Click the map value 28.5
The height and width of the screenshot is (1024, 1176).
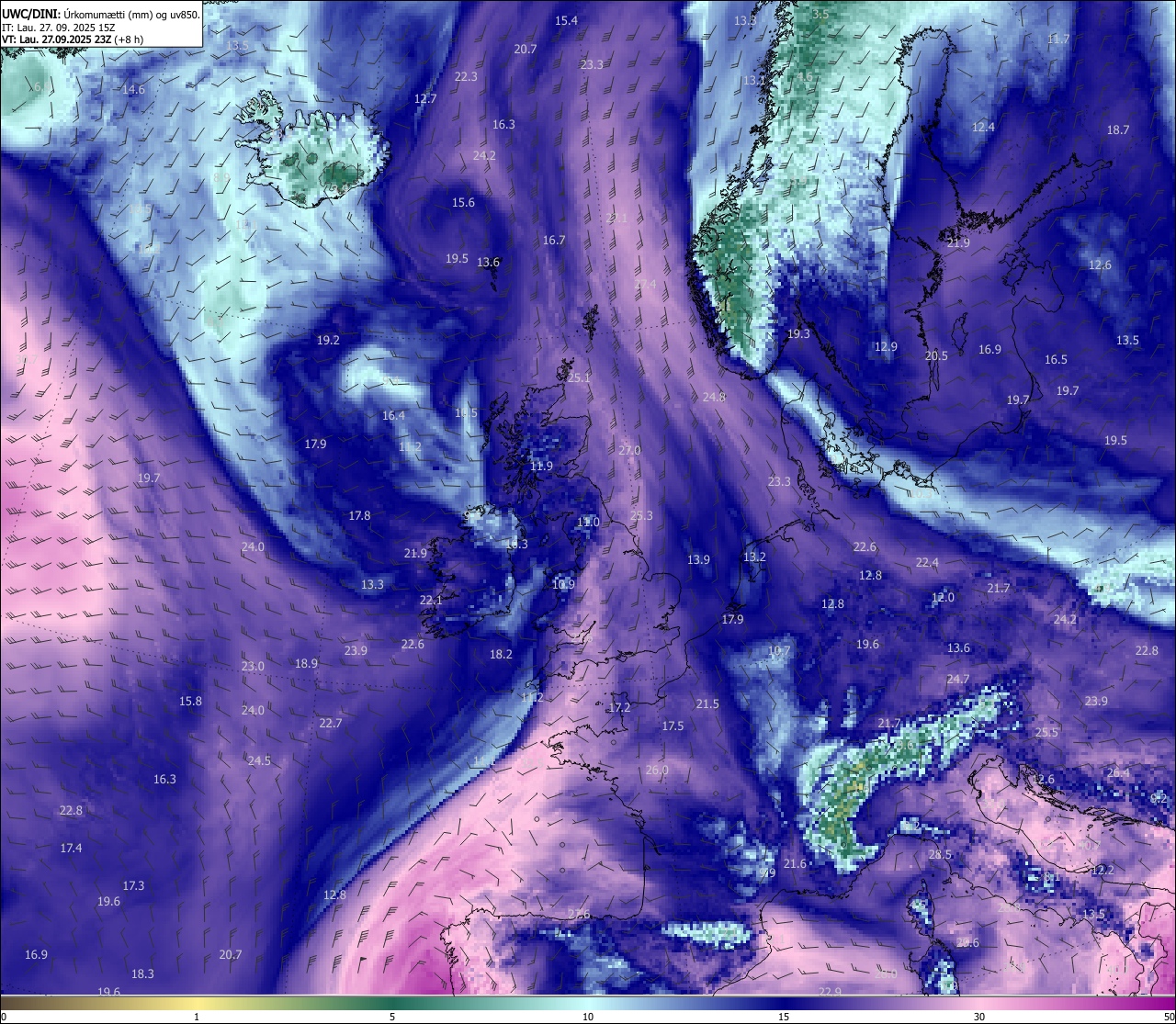pyautogui.click(x=940, y=854)
